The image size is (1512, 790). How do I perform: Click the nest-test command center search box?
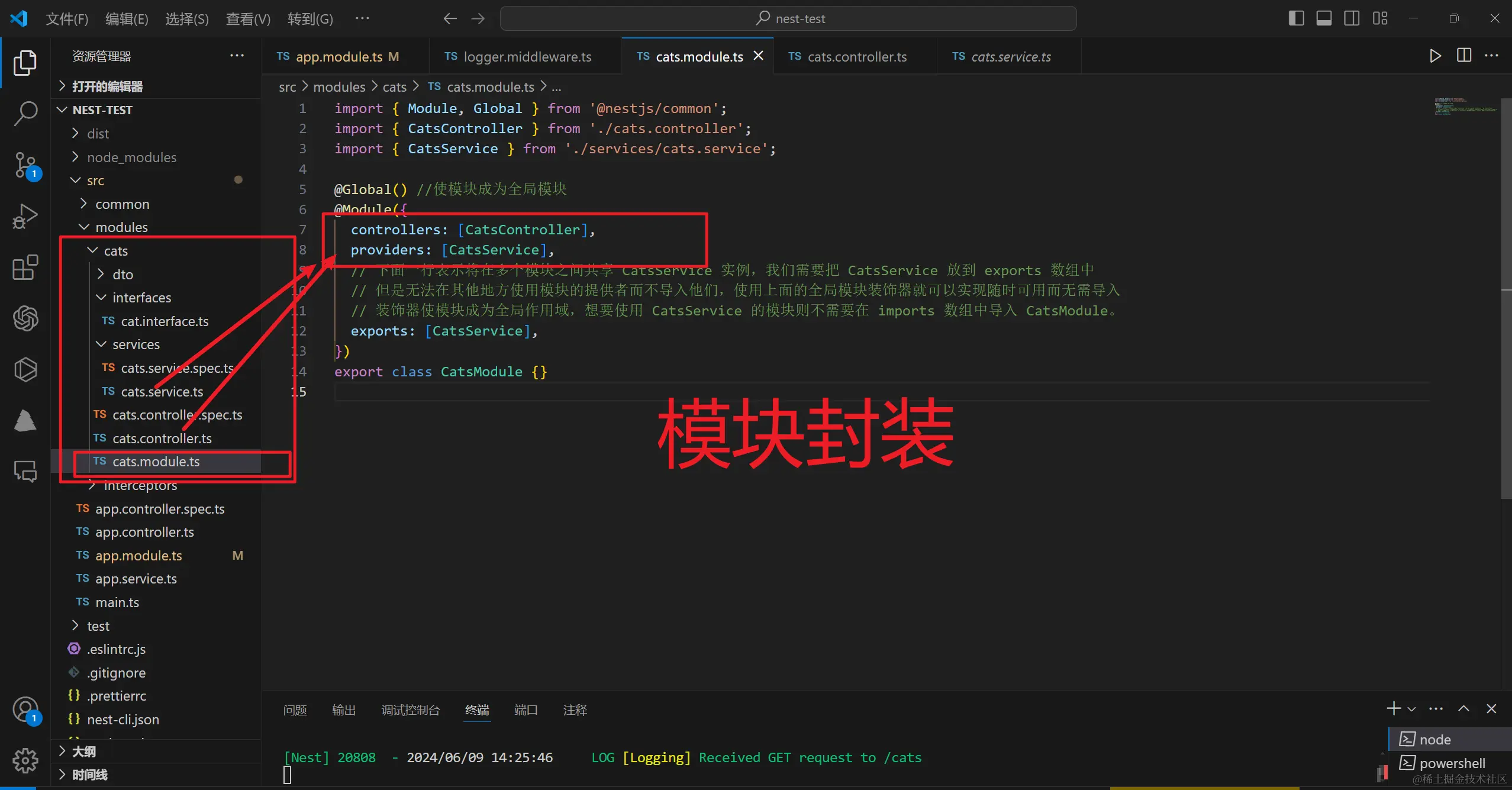[788, 18]
